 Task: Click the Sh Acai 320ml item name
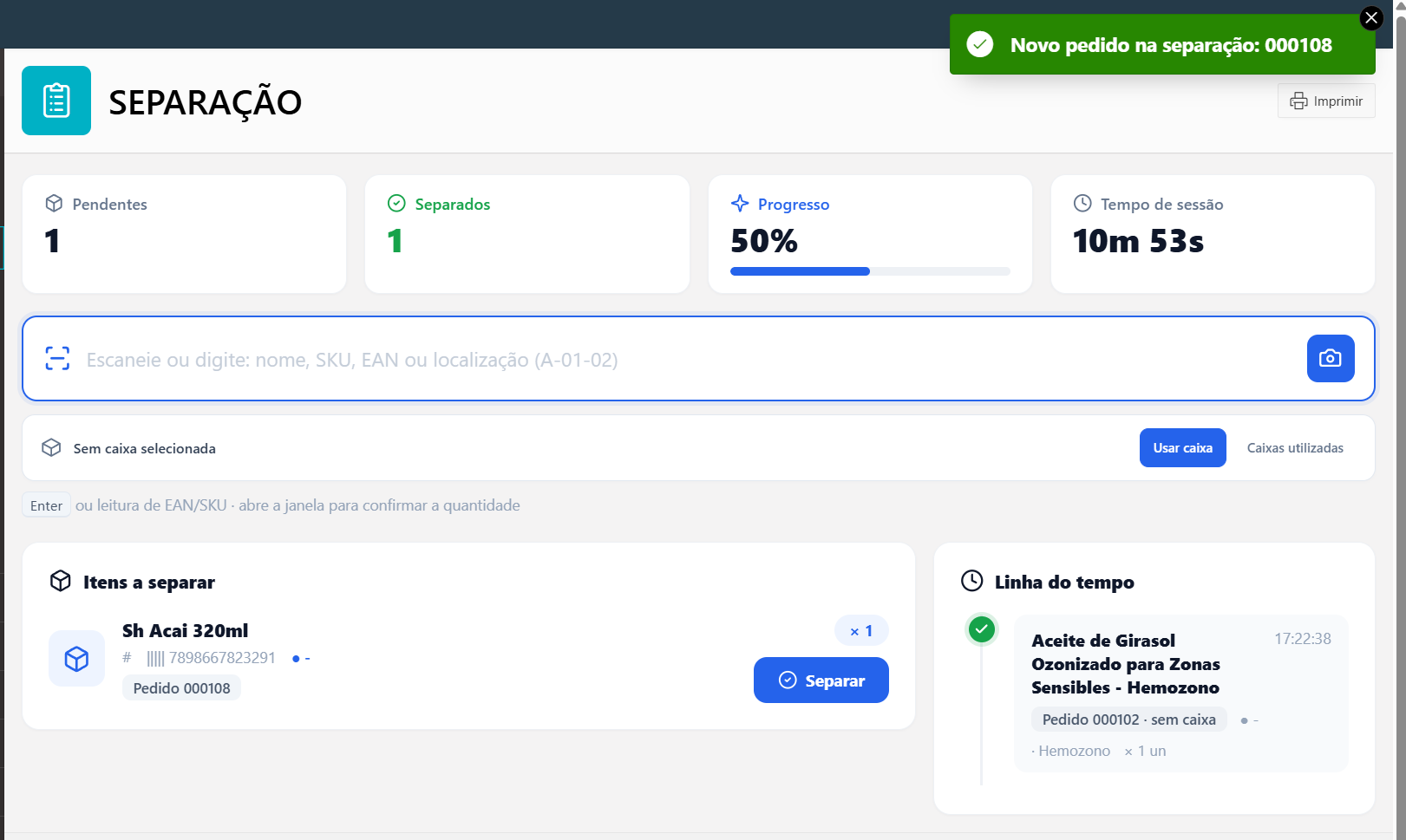click(186, 631)
